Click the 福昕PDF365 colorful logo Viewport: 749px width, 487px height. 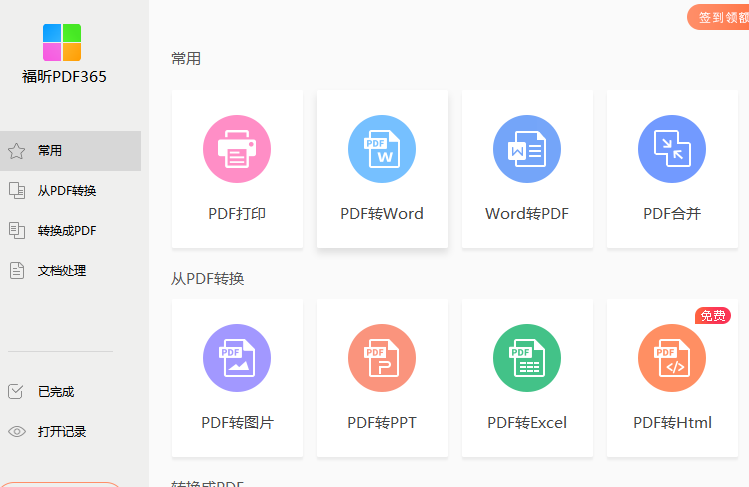pyautogui.click(x=62, y=42)
